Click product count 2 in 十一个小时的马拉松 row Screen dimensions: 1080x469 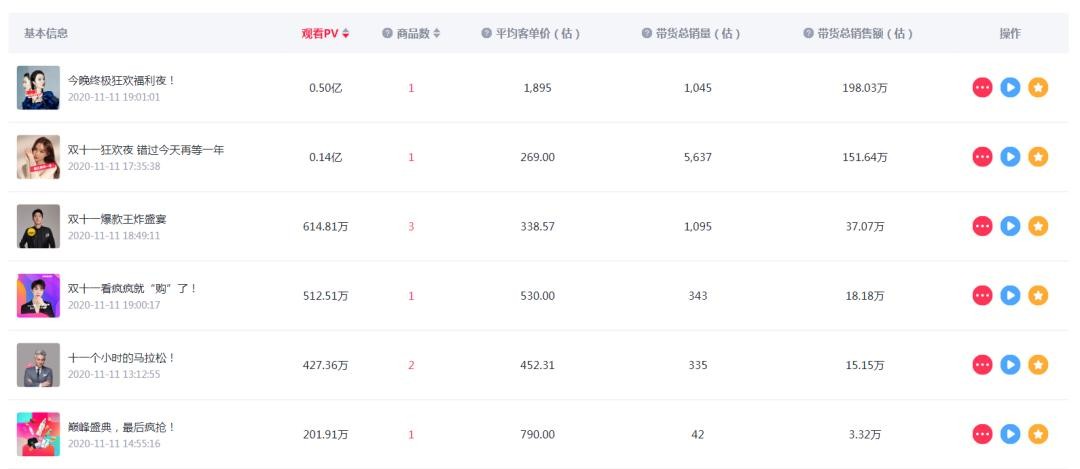(x=411, y=365)
